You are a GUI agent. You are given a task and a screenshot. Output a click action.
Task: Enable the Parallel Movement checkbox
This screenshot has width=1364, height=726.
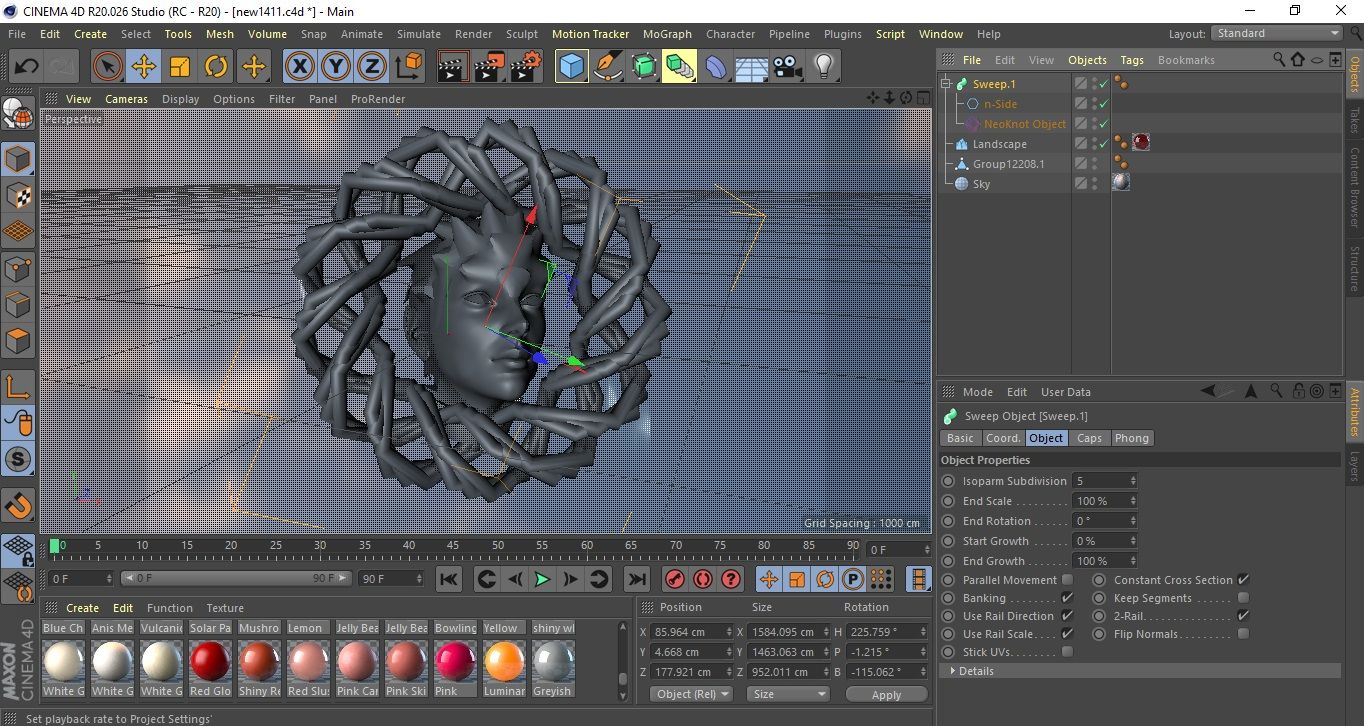tap(1067, 580)
